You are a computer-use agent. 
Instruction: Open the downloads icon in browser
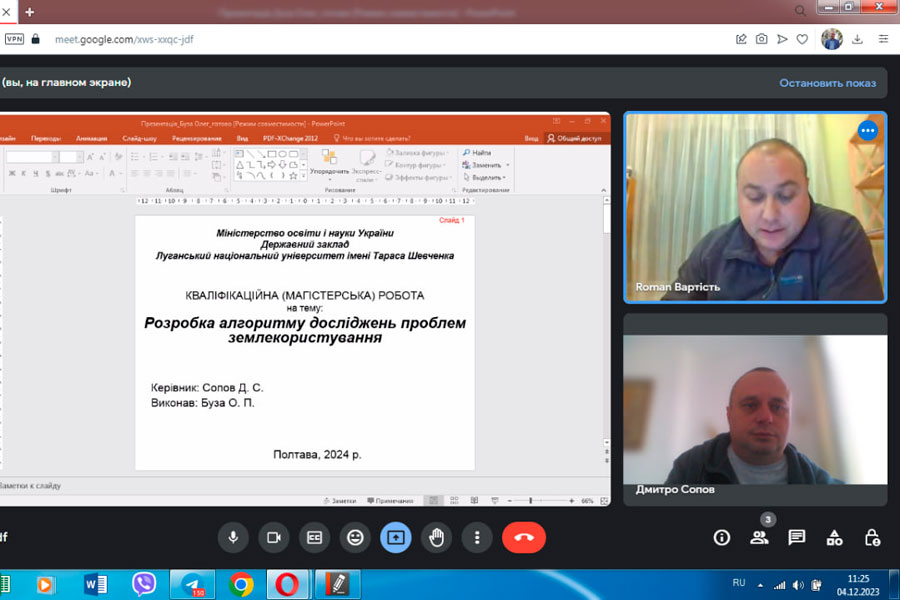click(x=857, y=39)
